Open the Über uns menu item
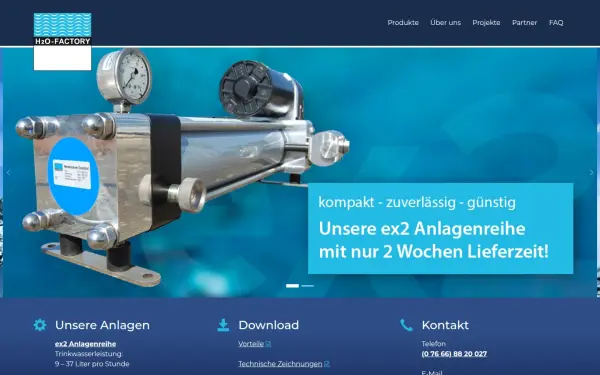The width and height of the screenshot is (600, 375). [x=445, y=23]
